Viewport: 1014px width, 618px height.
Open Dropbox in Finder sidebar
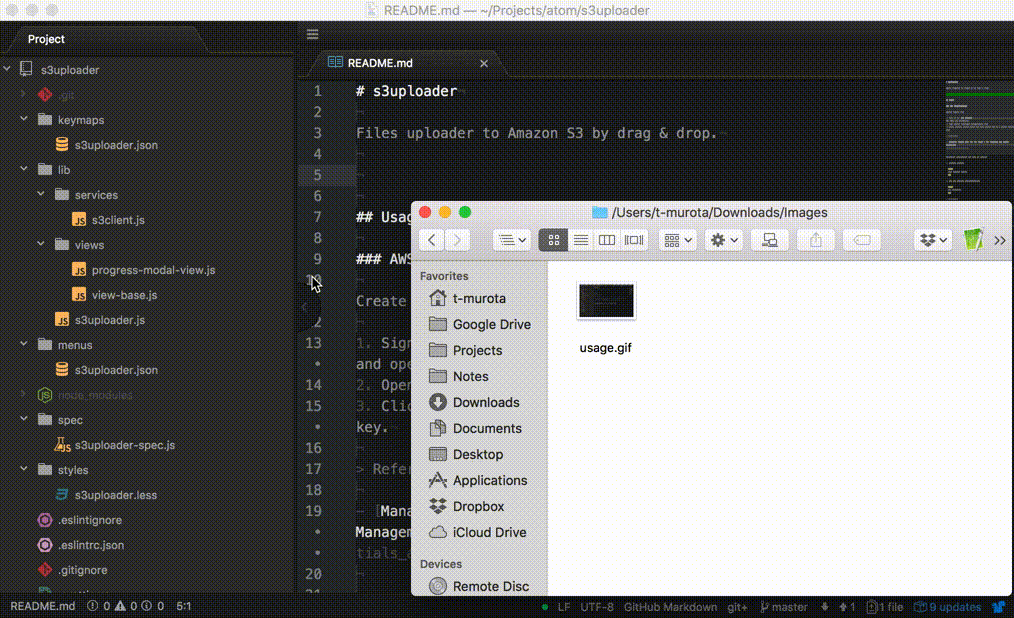[479, 506]
